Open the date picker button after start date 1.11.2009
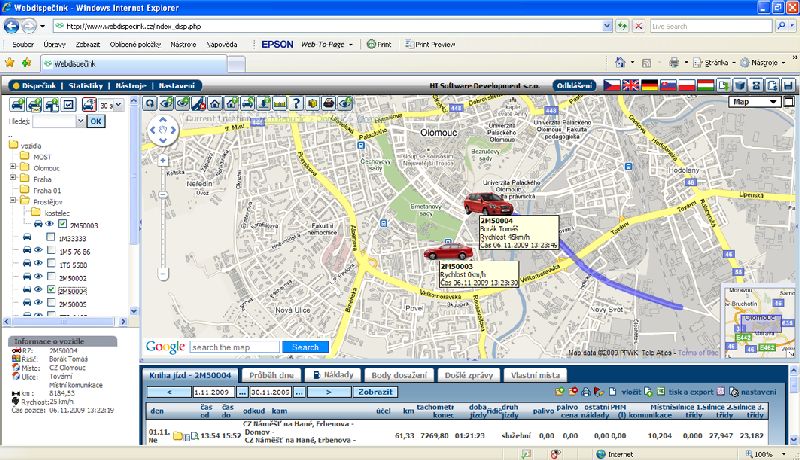 pos(242,392)
